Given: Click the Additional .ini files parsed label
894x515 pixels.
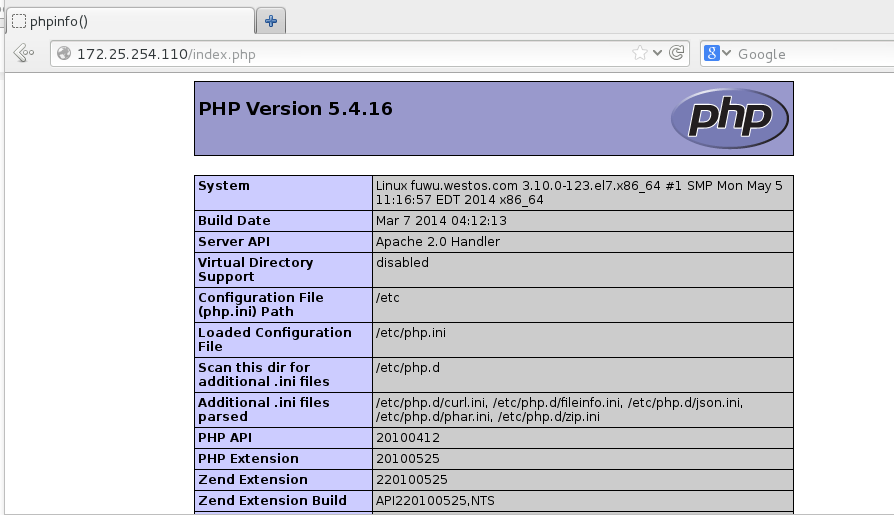Looking at the screenshot, I should click(x=263, y=409).
